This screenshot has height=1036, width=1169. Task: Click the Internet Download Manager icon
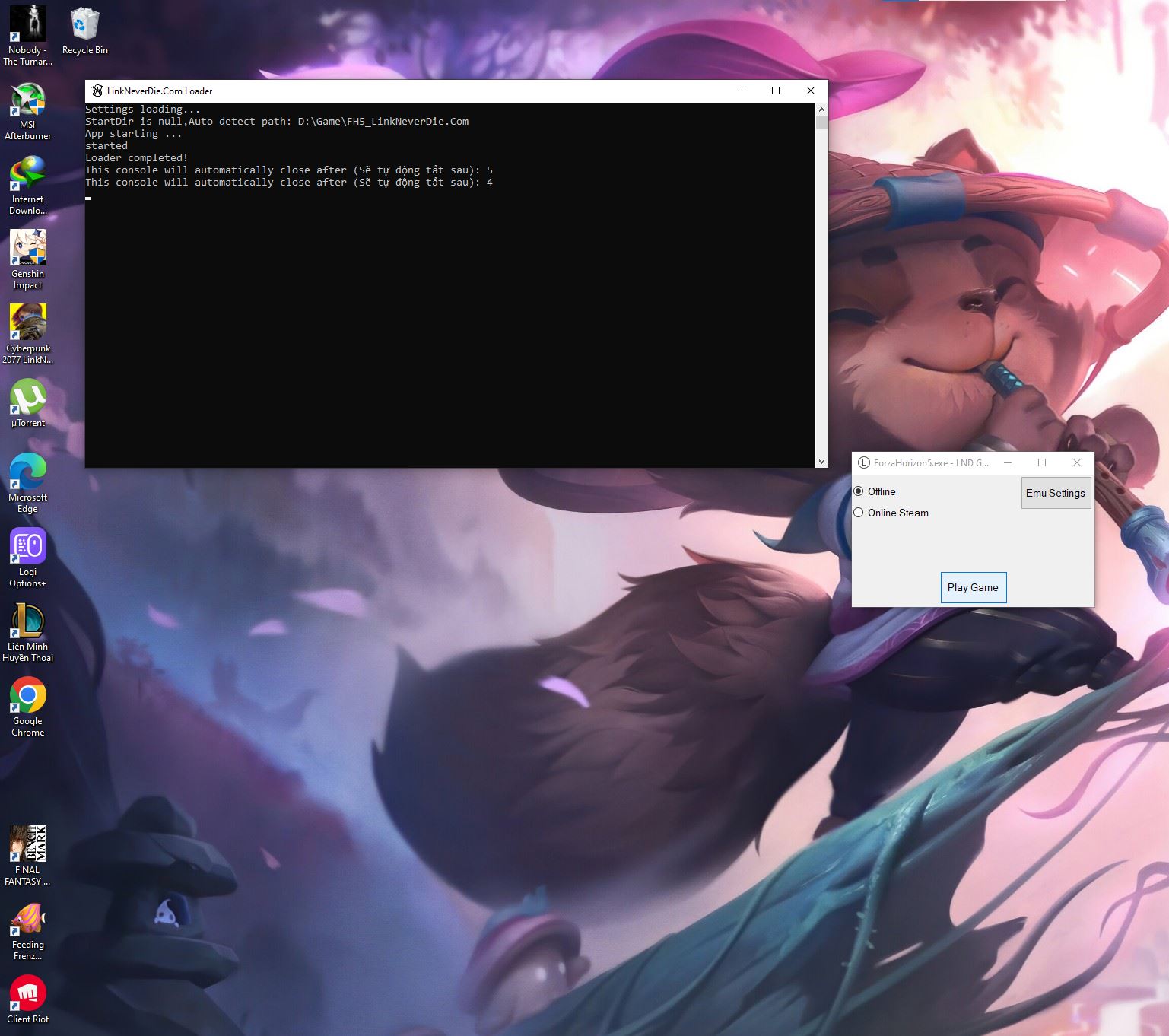coord(27,174)
